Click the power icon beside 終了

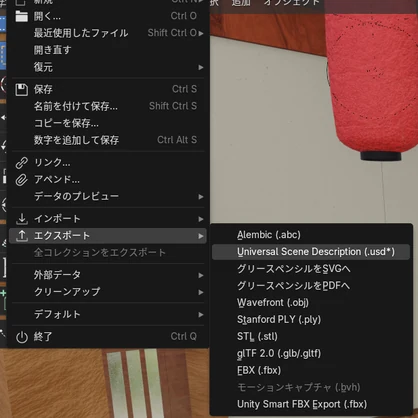22,337
